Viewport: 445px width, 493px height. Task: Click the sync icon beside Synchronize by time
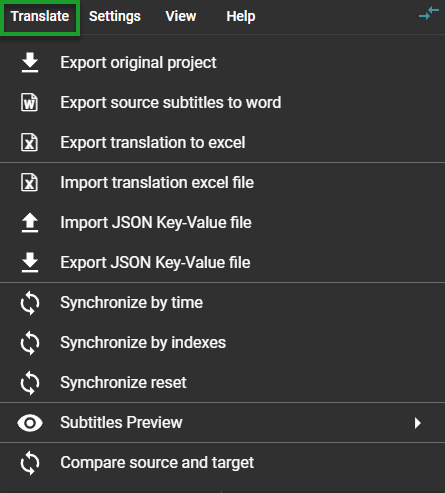pos(30,303)
